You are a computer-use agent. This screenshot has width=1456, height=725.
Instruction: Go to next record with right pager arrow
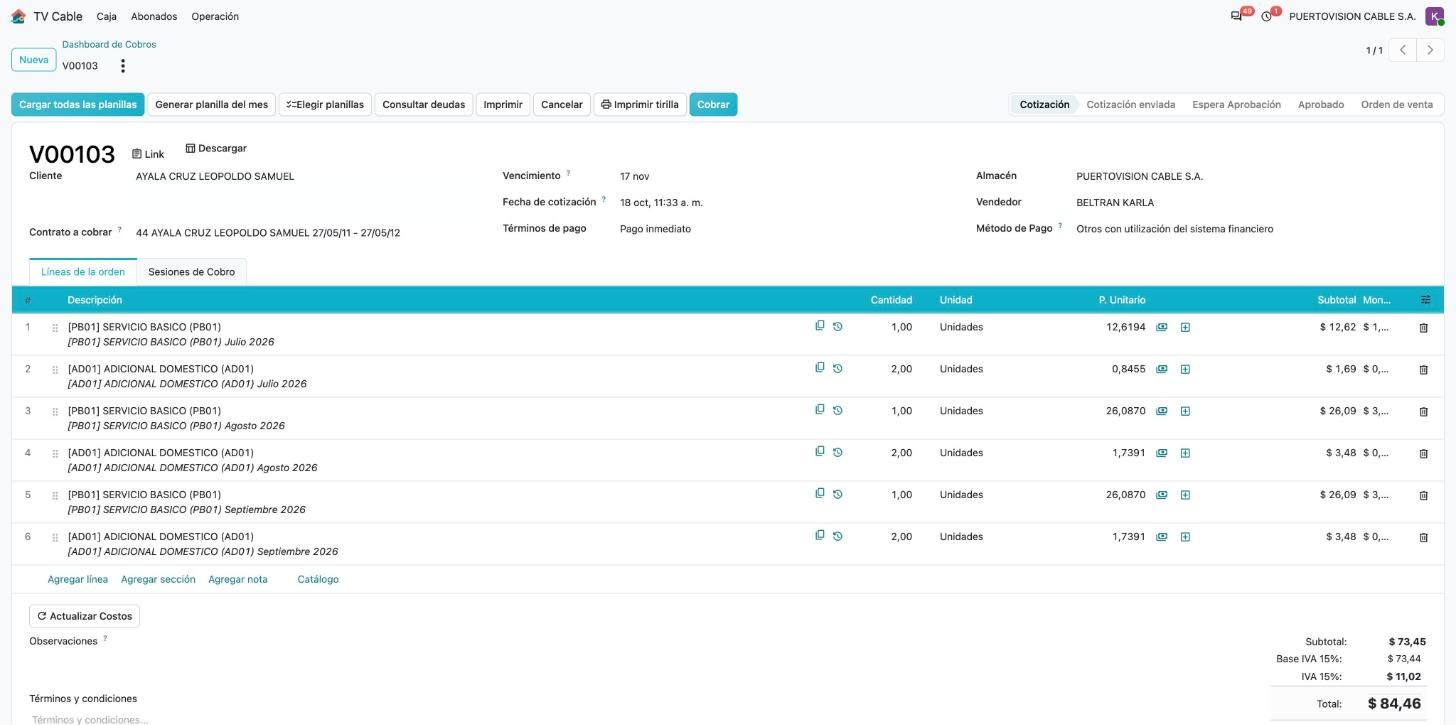tap(1430, 50)
